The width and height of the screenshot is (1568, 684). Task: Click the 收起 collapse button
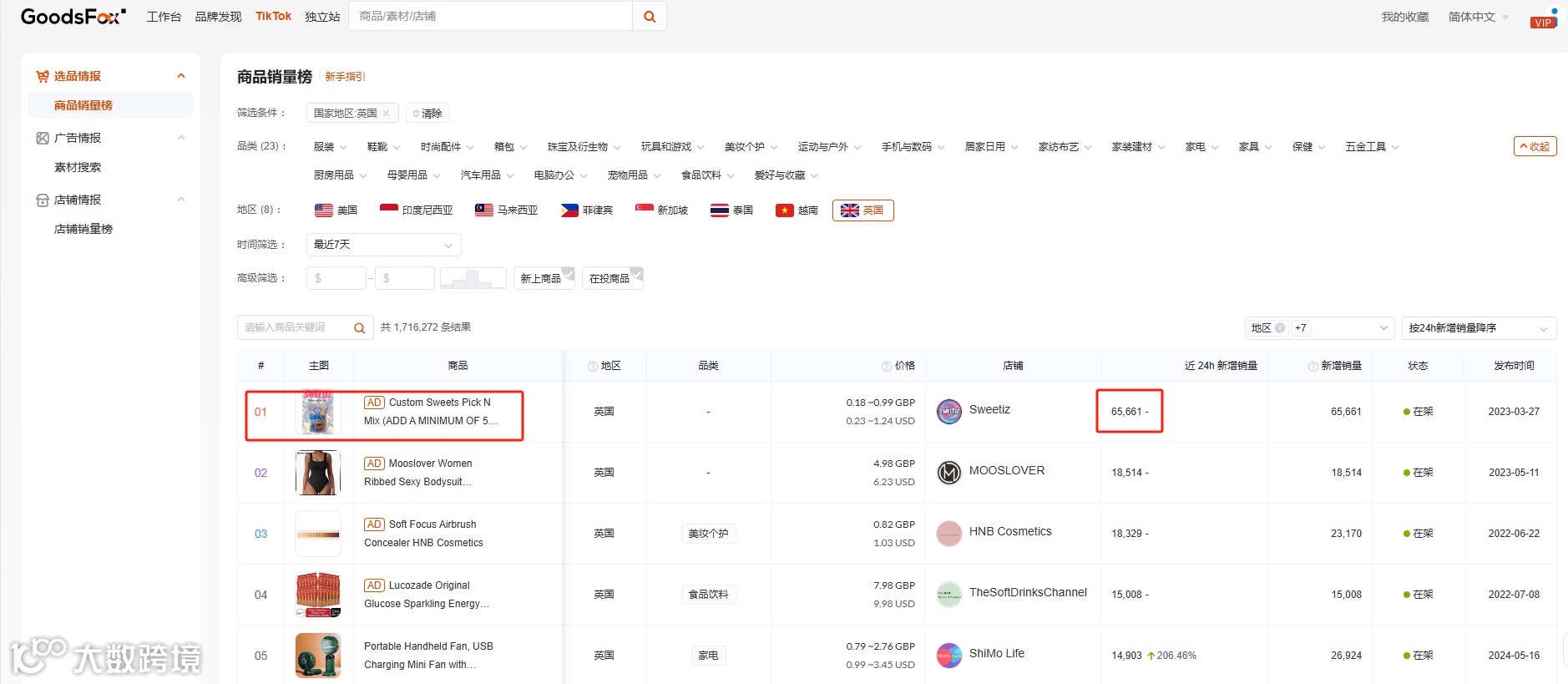tap(1535, 146)
